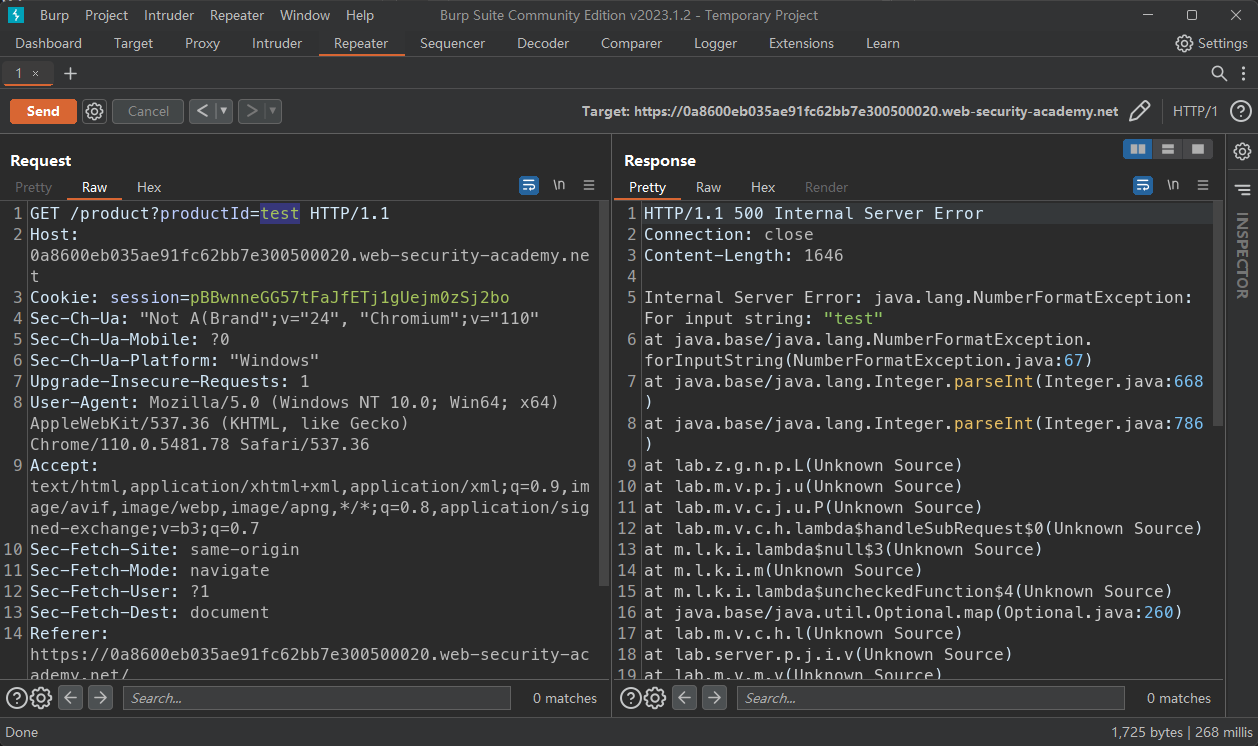
Task: Show Response in Hex view
Action: (763, 187)
